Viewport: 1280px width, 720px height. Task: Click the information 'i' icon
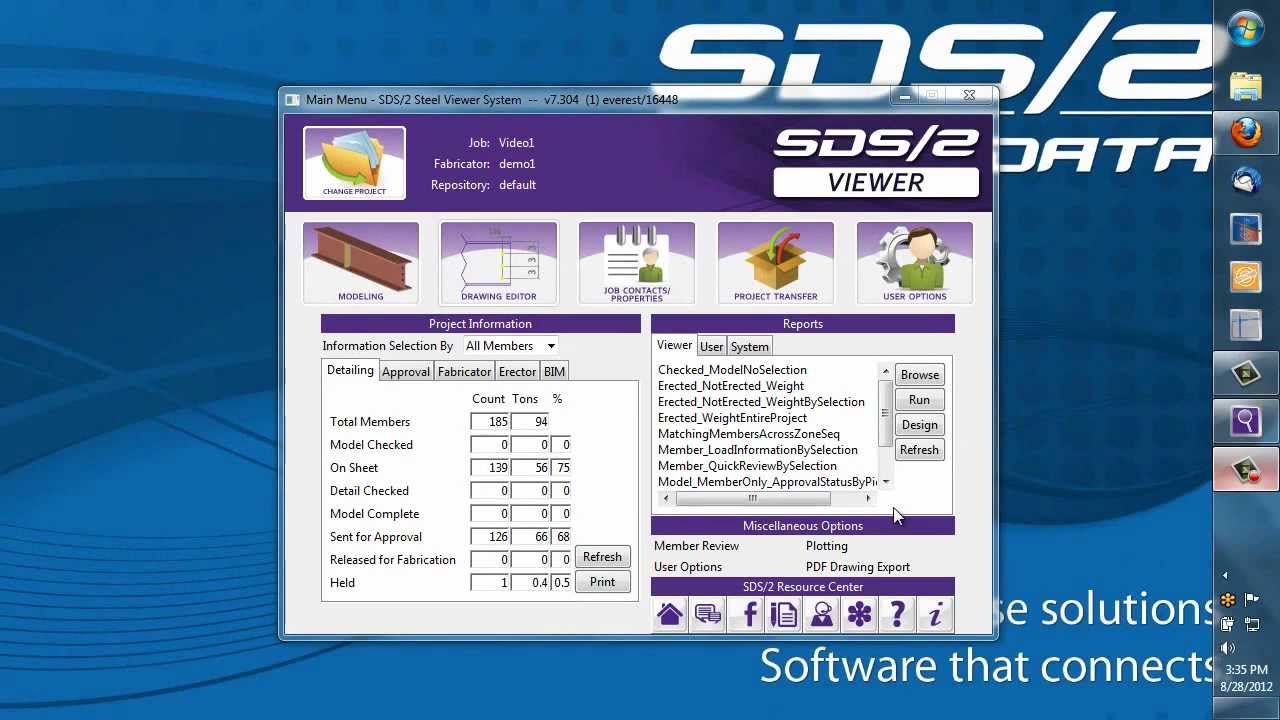point(936,614)
